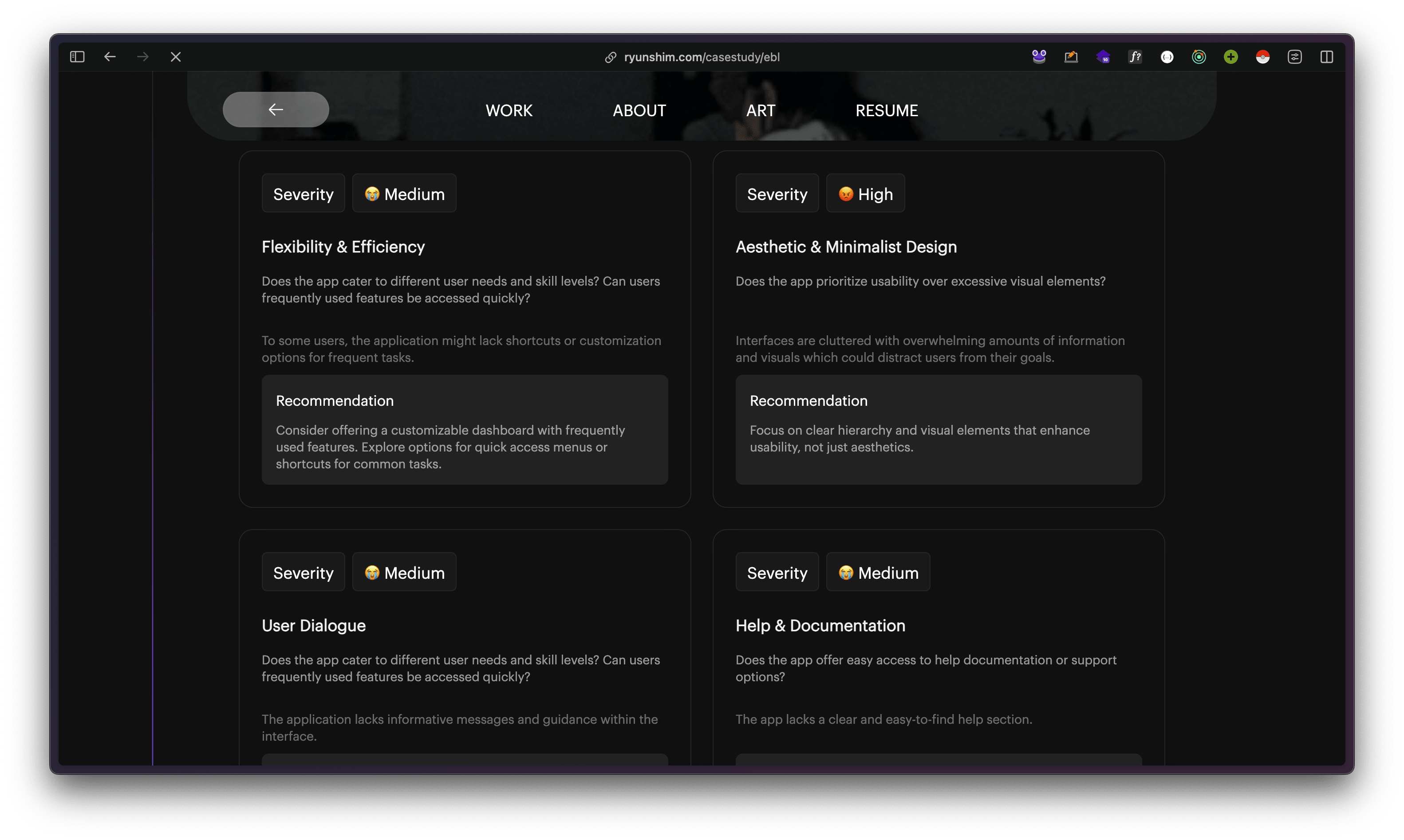Image resolution: width=1404 pixels, height=840 pixels.
Task: Click the Severity tag on Flexibility & Efficiency card
Action: click(x=303, y=193)
